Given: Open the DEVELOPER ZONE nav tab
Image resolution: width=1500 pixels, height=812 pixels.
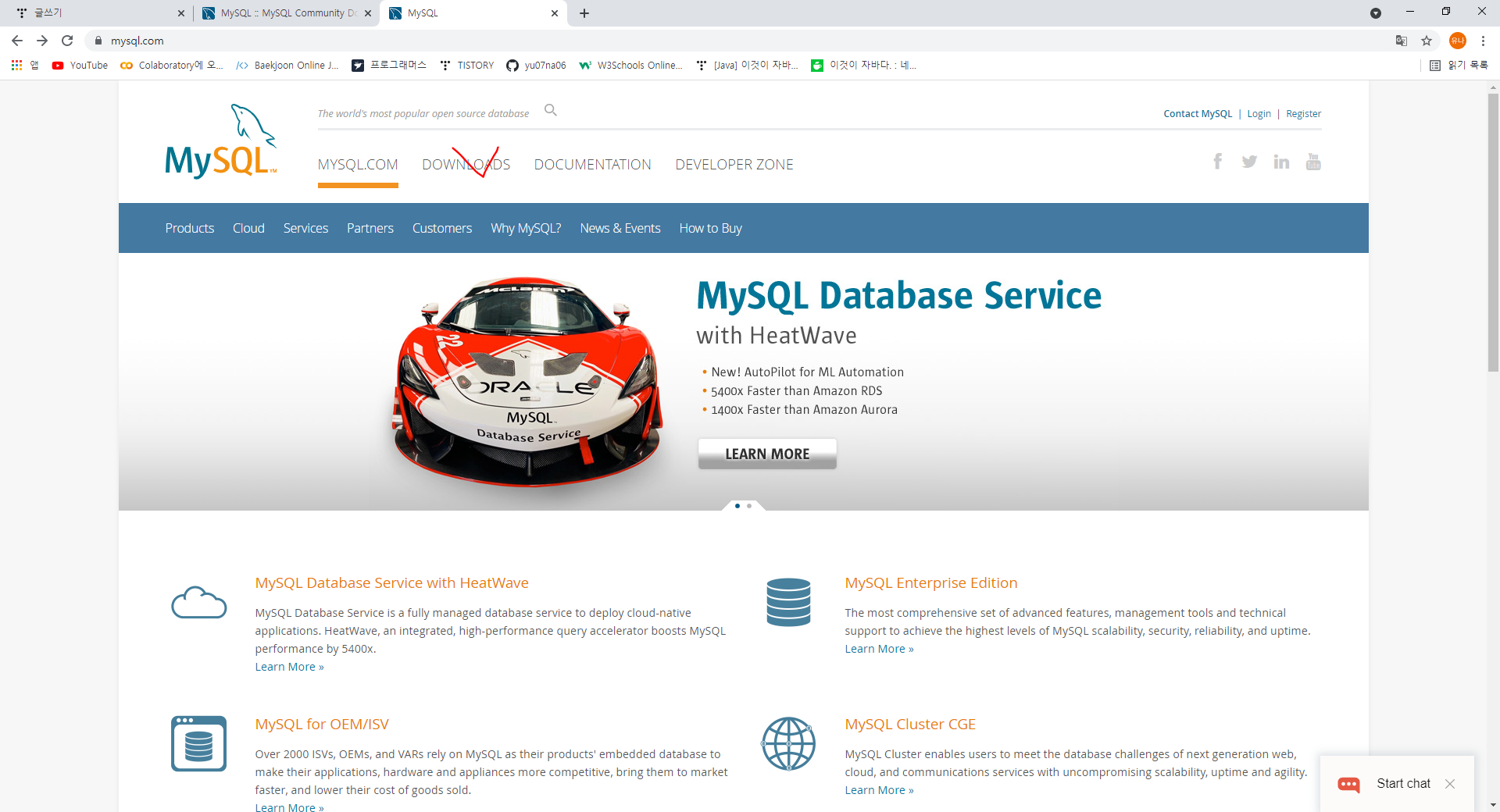Looking at the screenshot, I should click(x=734, y=165).
